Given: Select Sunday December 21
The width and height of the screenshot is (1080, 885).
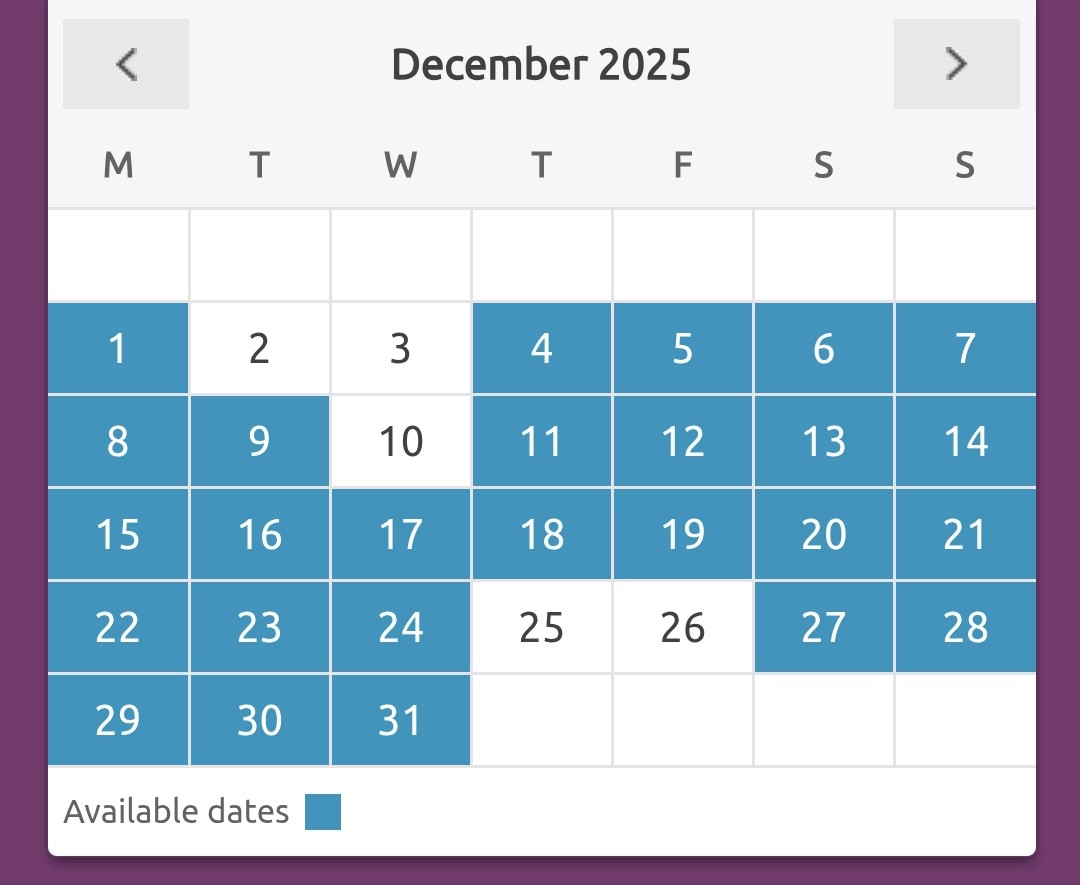Looking at the screenshot, I should [x=965, y=534].
